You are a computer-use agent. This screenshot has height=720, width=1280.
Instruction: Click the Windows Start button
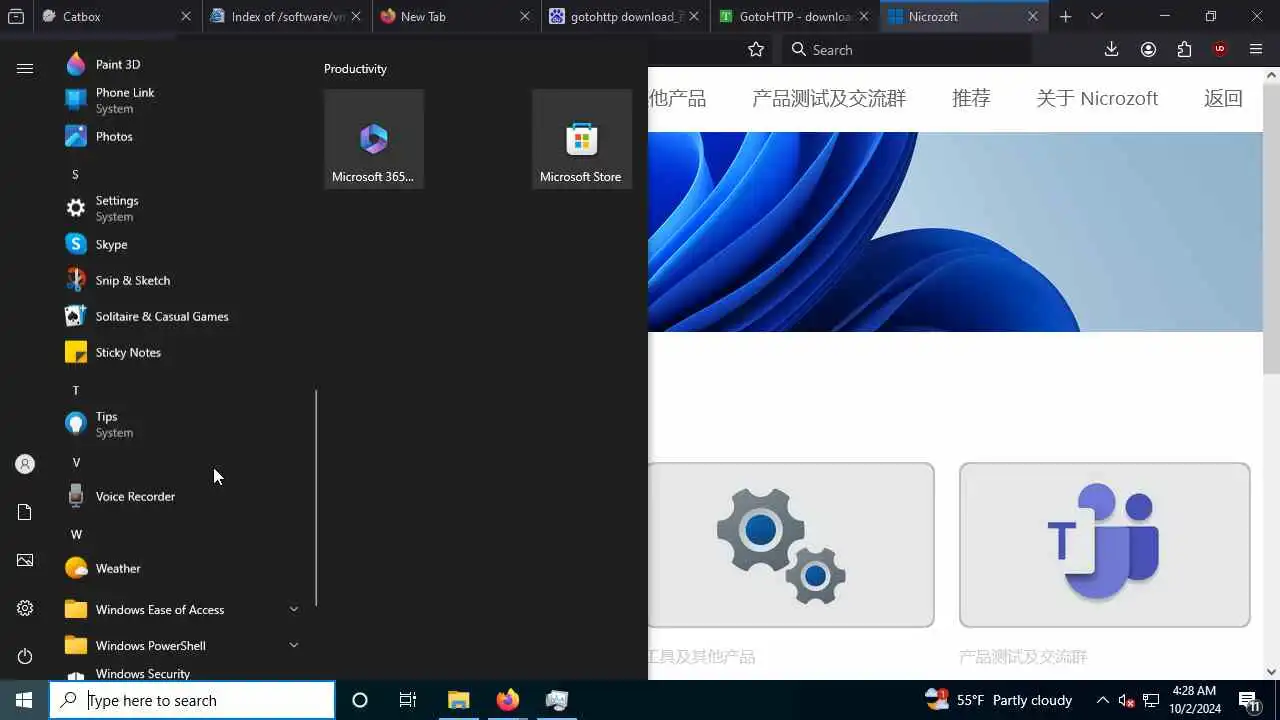[x=24, y=700]
